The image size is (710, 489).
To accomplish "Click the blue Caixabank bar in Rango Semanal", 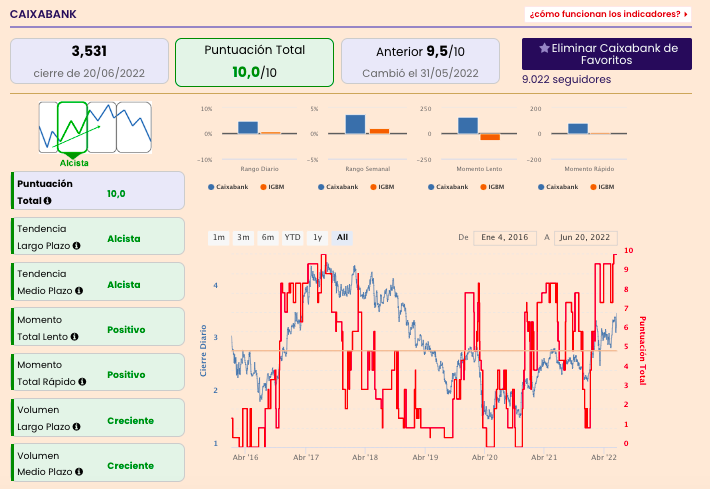I will [x=355, y=125].
